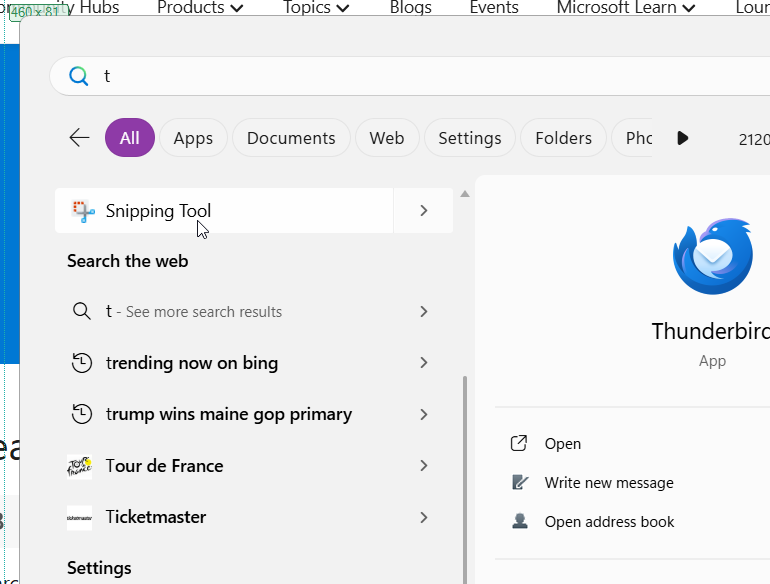770x584 pixels.
Task: Expand chevron for trending now on bing
Action: tap(423, 363)
